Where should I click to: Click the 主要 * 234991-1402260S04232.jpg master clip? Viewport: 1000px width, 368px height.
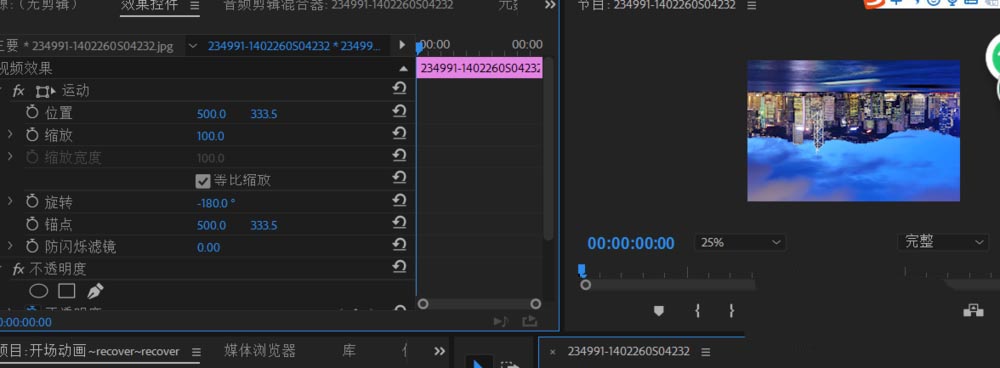87,46
